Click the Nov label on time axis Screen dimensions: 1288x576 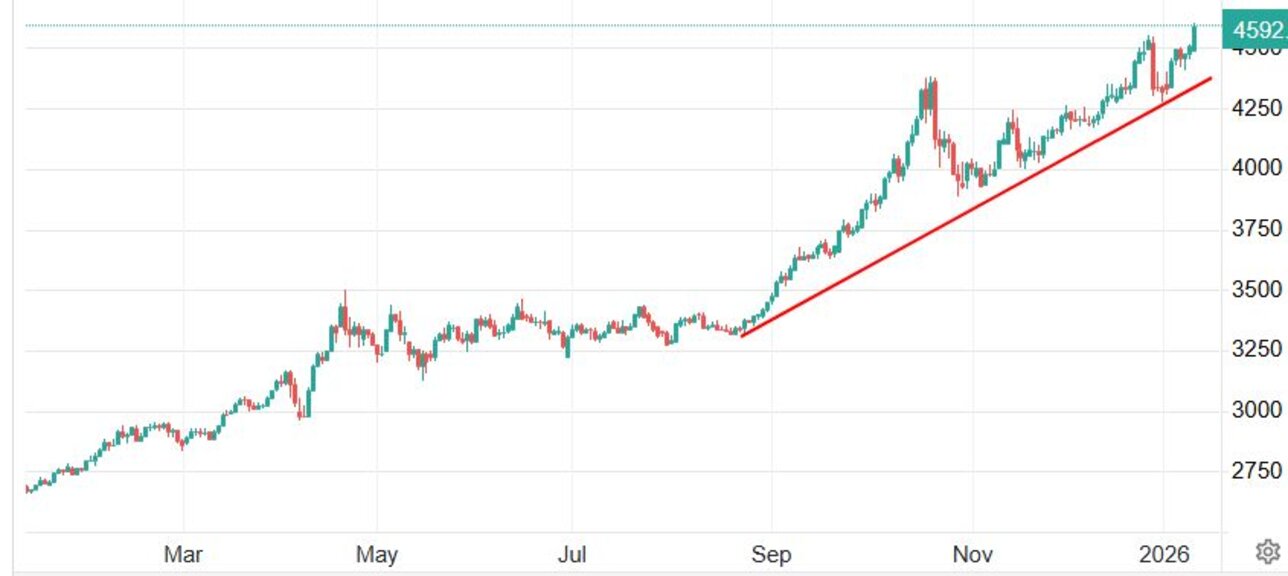click(971, 553)
